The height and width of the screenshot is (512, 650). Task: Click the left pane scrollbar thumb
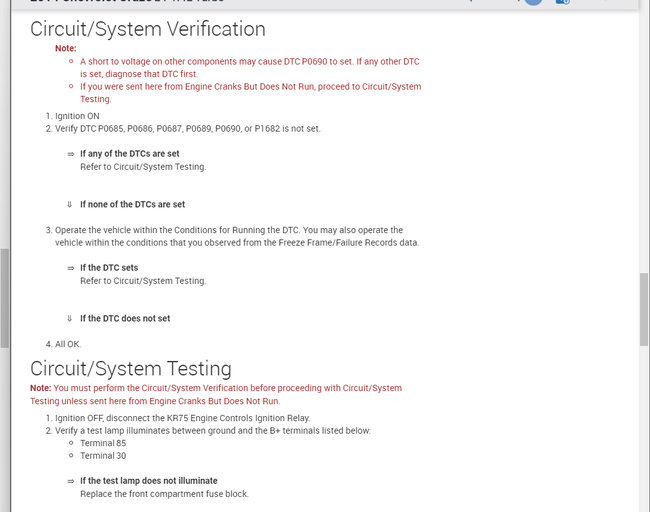click(x=4, y=300)
